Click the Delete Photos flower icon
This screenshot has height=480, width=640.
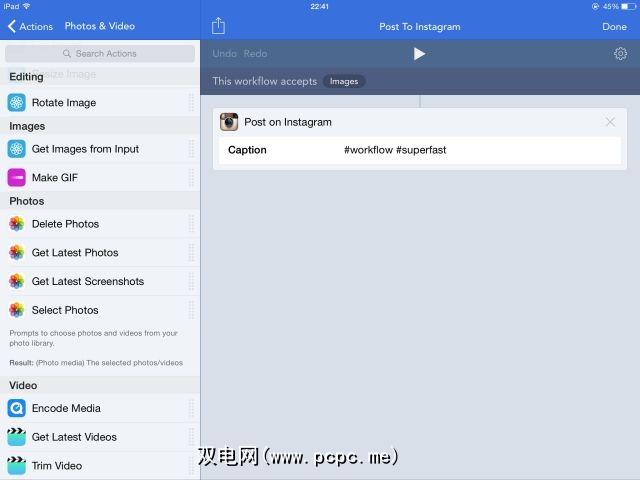(17, 224)
